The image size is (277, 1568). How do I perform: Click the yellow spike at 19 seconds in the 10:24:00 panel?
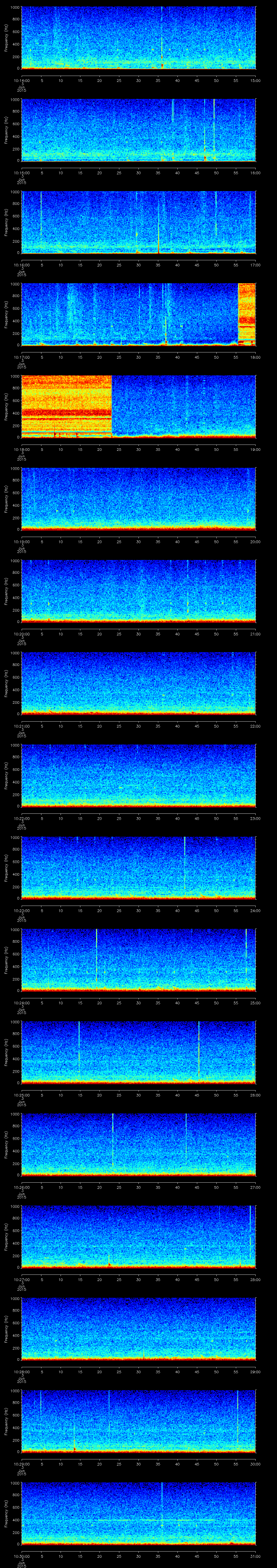(96, 956)
